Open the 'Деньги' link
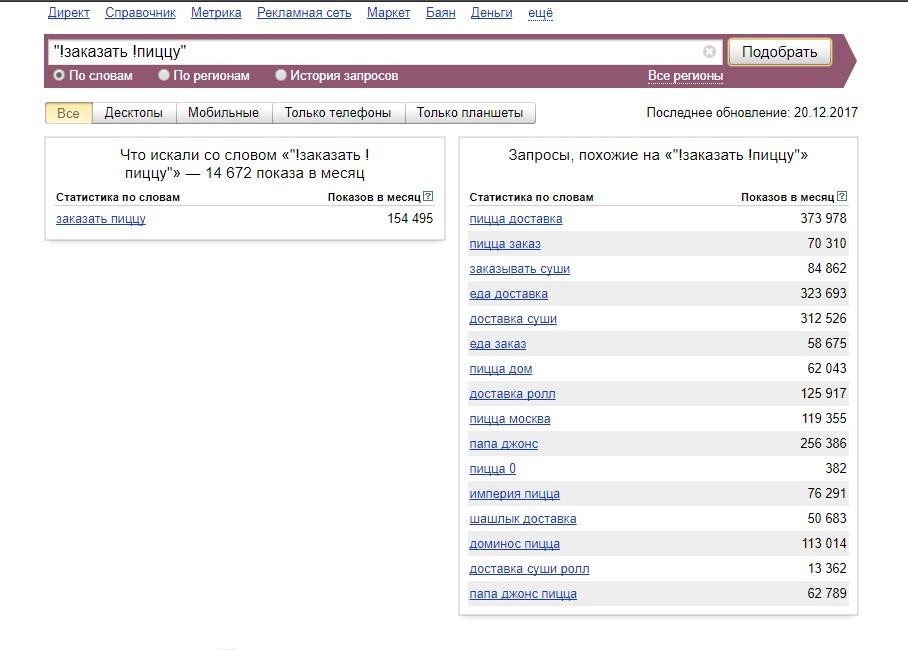The width and height of the screenshot is (908, 650). click(492, 13)
